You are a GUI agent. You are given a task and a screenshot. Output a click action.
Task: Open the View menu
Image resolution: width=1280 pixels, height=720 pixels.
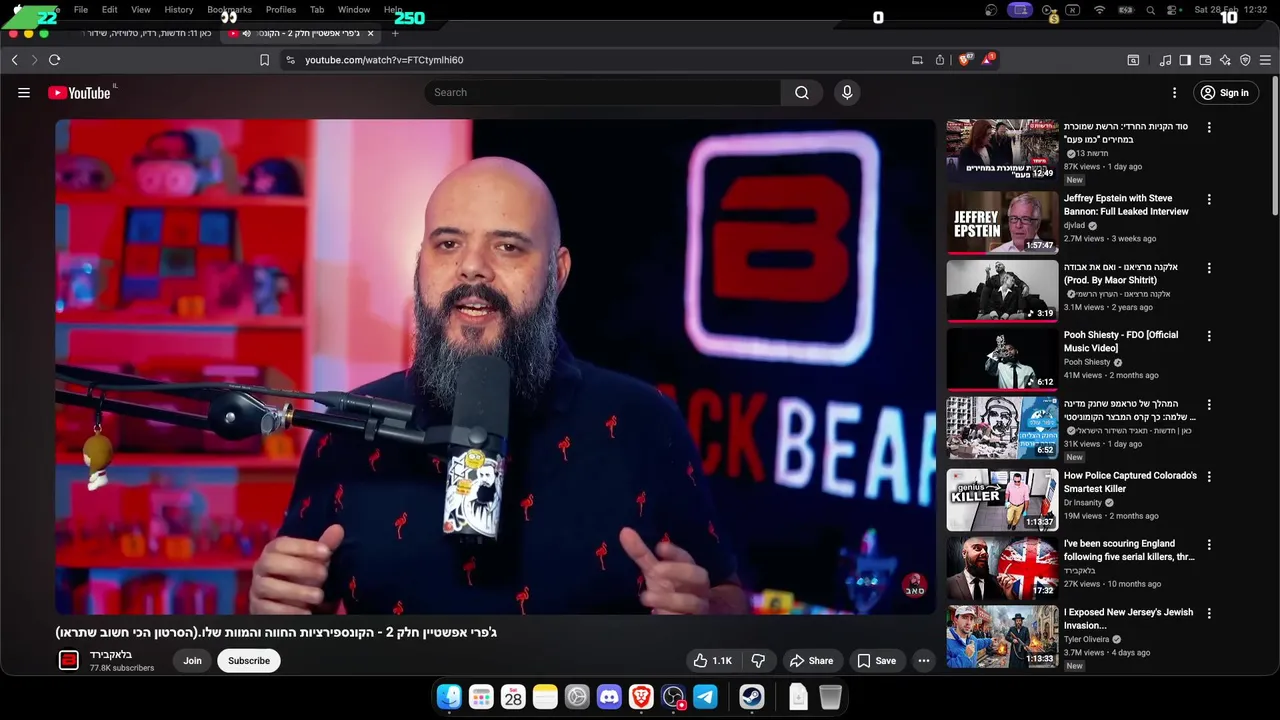[141, 9]
